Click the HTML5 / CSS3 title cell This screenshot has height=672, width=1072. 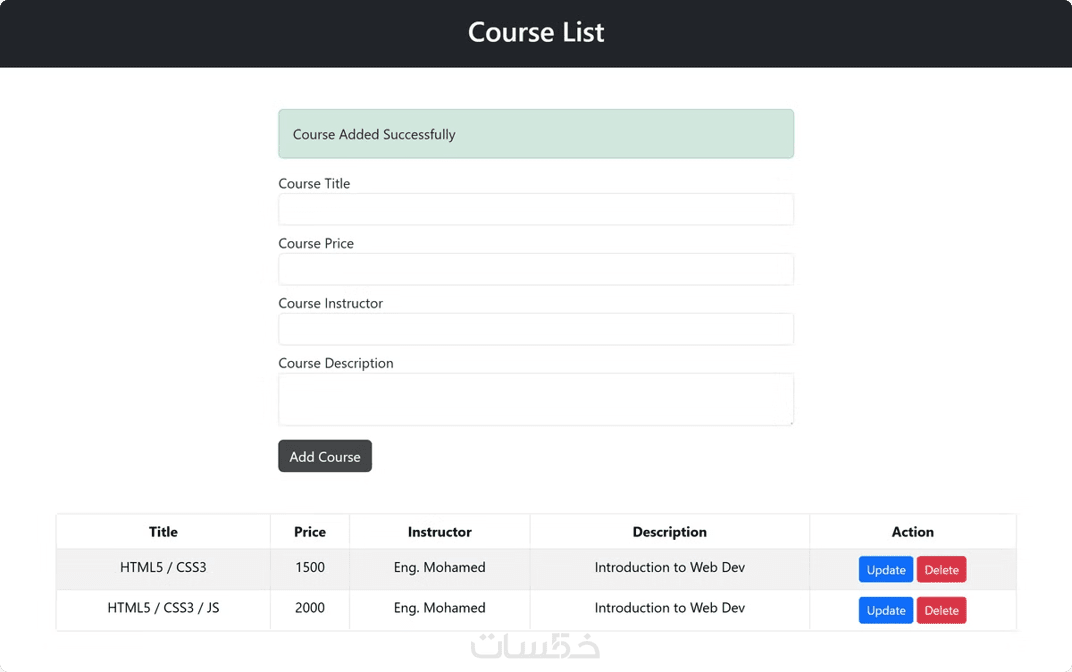coord(163,568)
